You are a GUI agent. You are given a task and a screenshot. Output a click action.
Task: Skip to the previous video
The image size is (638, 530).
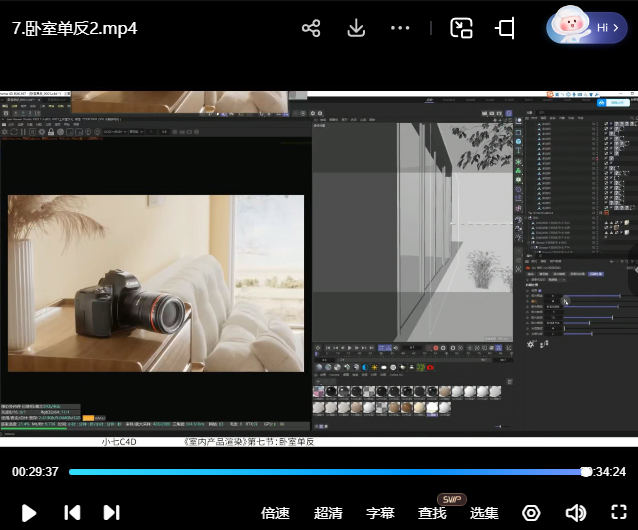pyautogui.click(x=72, y=513)
